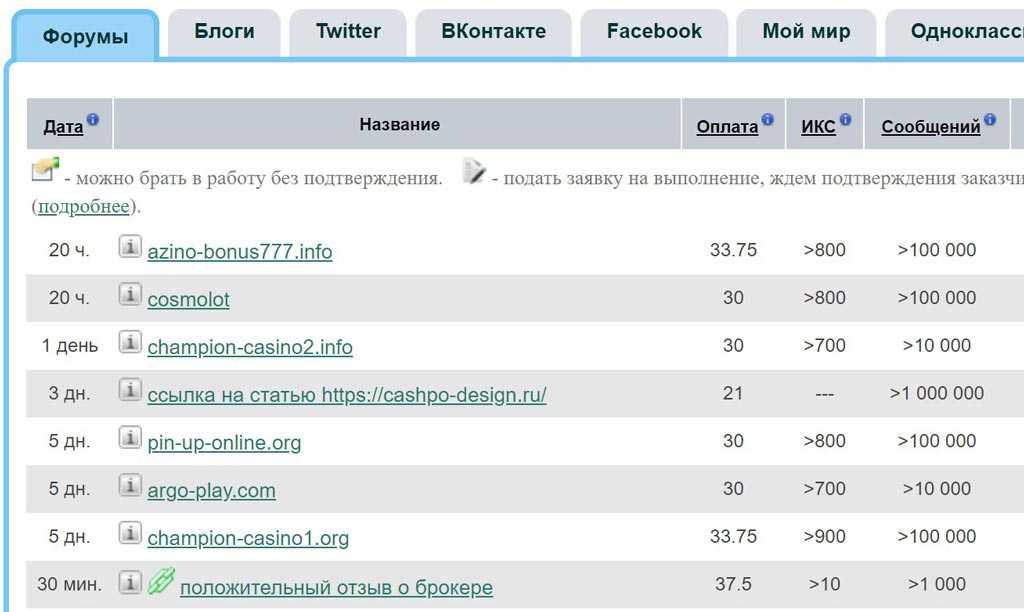This screenshot has width=1024, height=612.
Task: Open the подробнее link
Action: coord(84,207)
